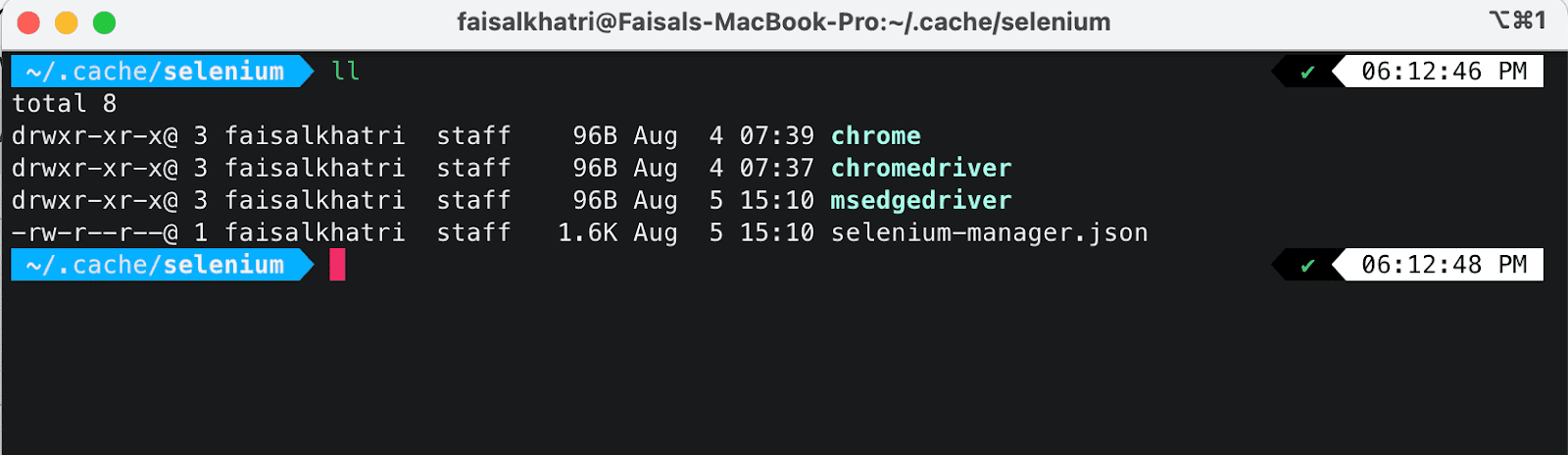Image resolution: width=1568 pixels, height=455 pixels.
Task: Click the first ~/.cache/selenium prompt segment
Action: pyautogui.click(x=155, y=72)
